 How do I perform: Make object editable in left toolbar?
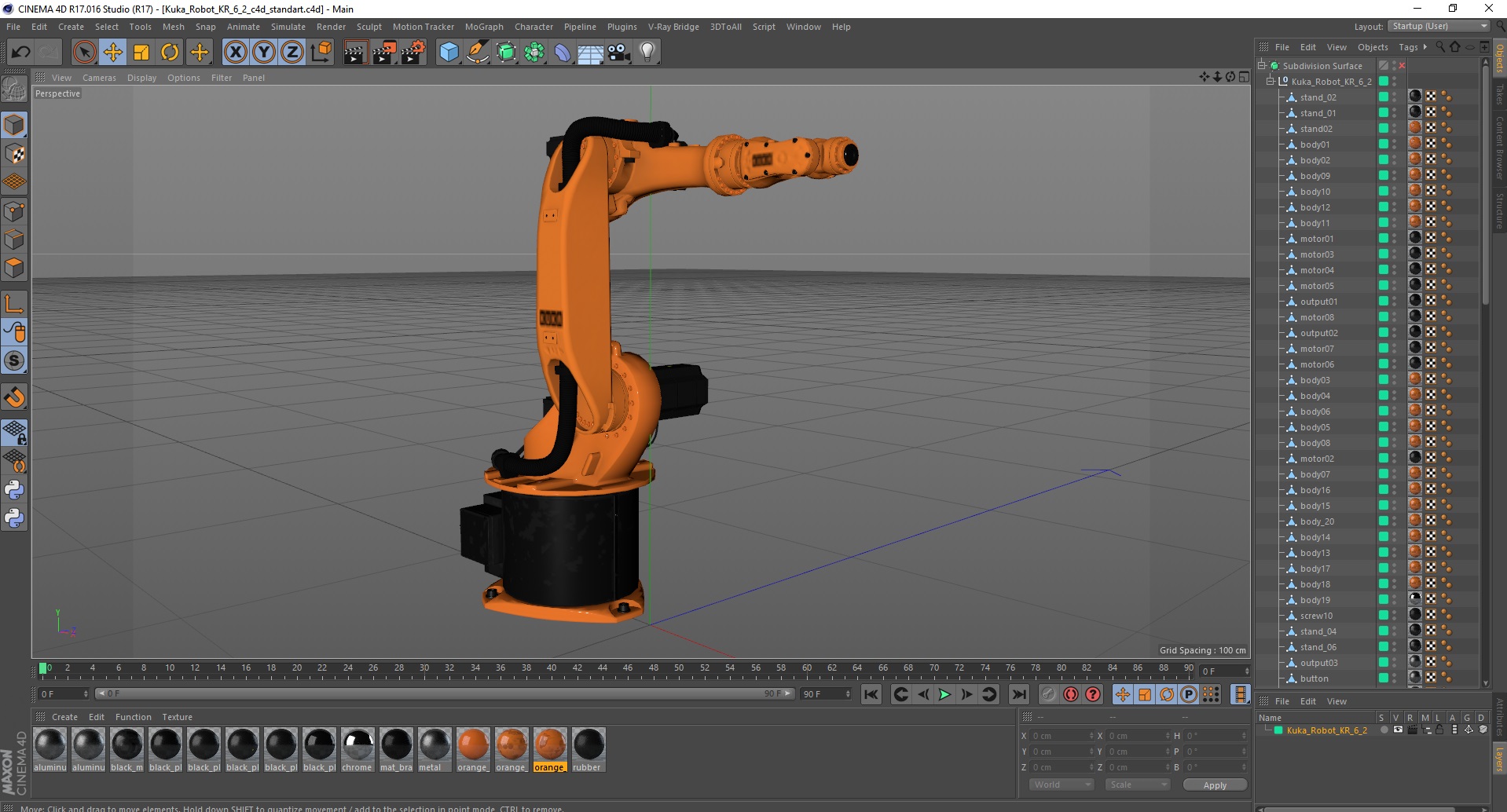point(14,90)
